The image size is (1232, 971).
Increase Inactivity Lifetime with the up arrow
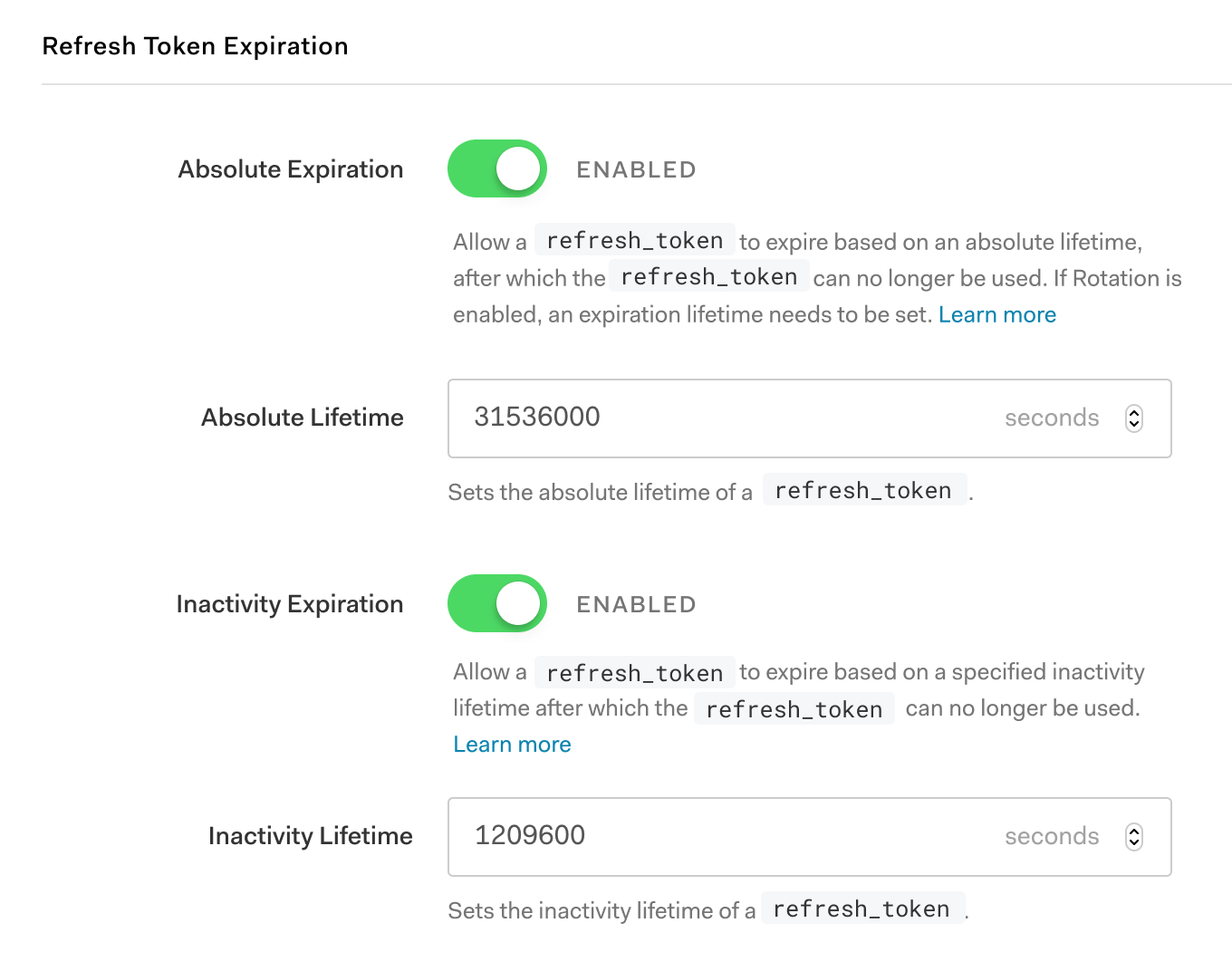(1134, 831)
